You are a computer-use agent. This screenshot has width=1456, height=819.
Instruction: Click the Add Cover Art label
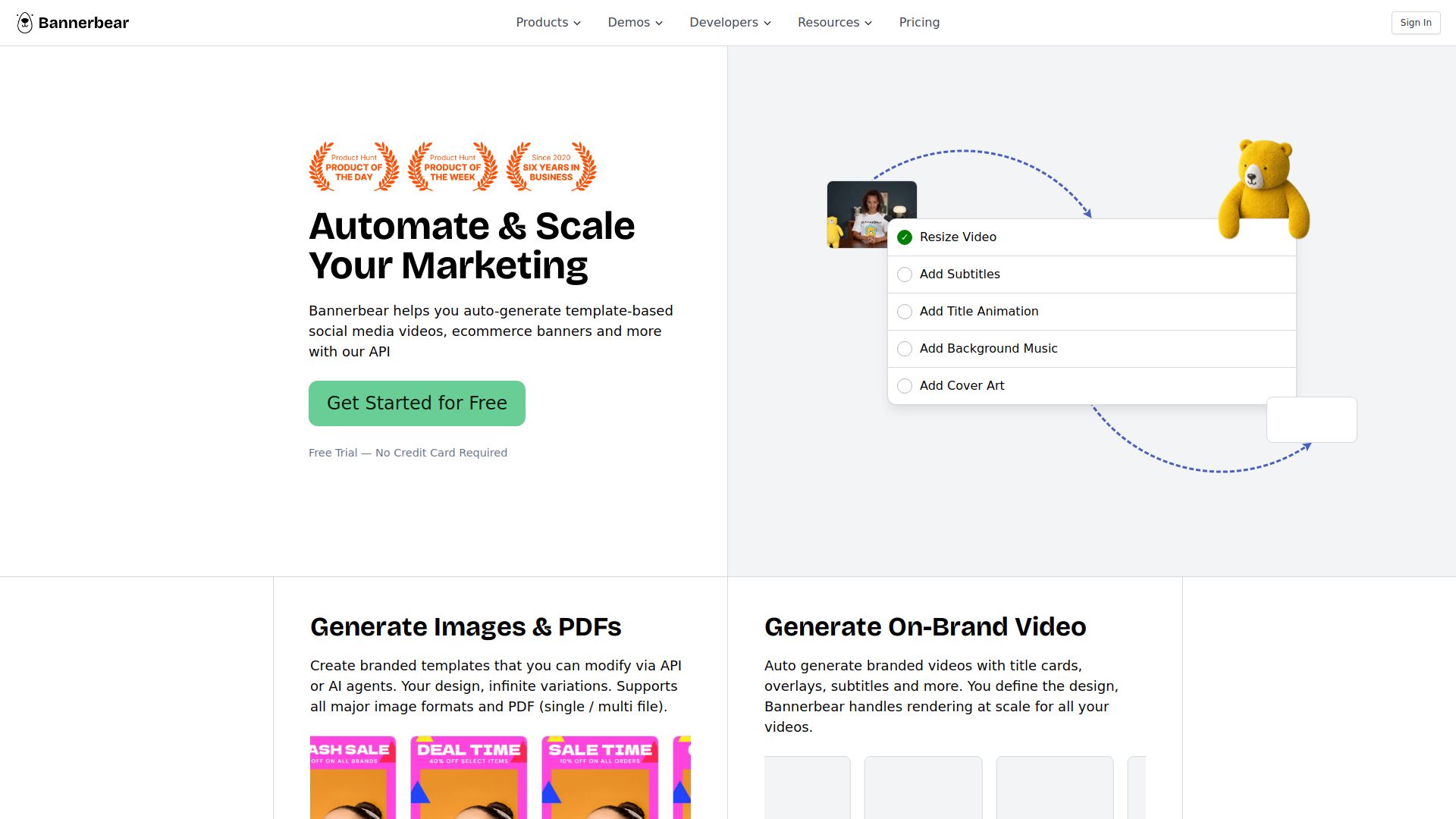tap(962, 386)
